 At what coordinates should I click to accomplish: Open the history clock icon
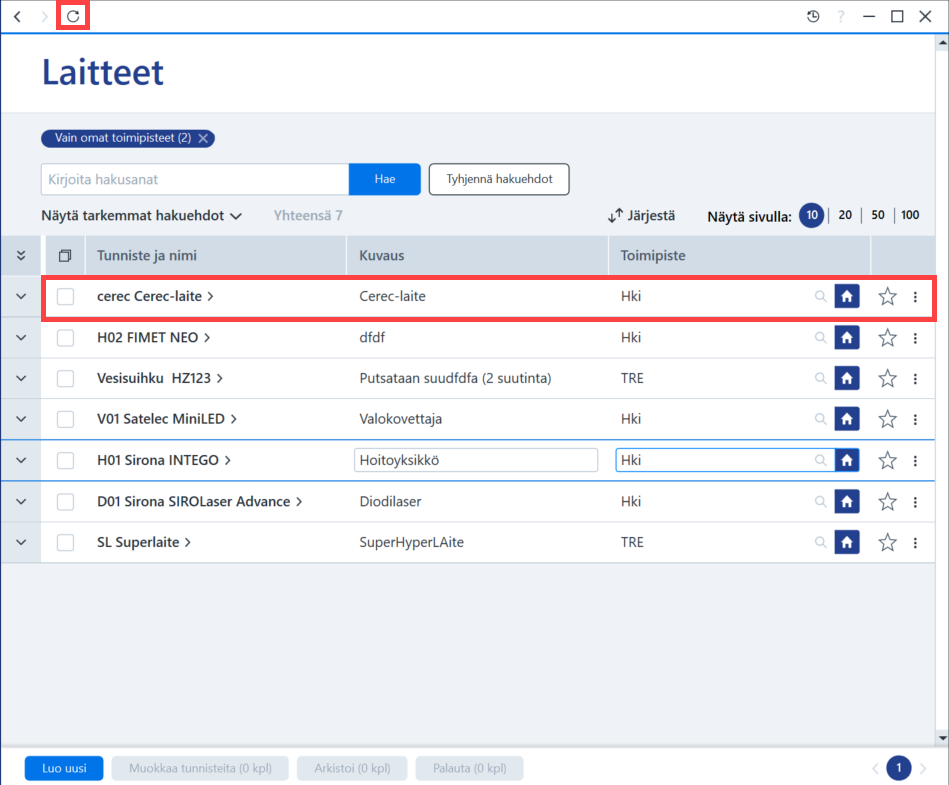point(813,16)
